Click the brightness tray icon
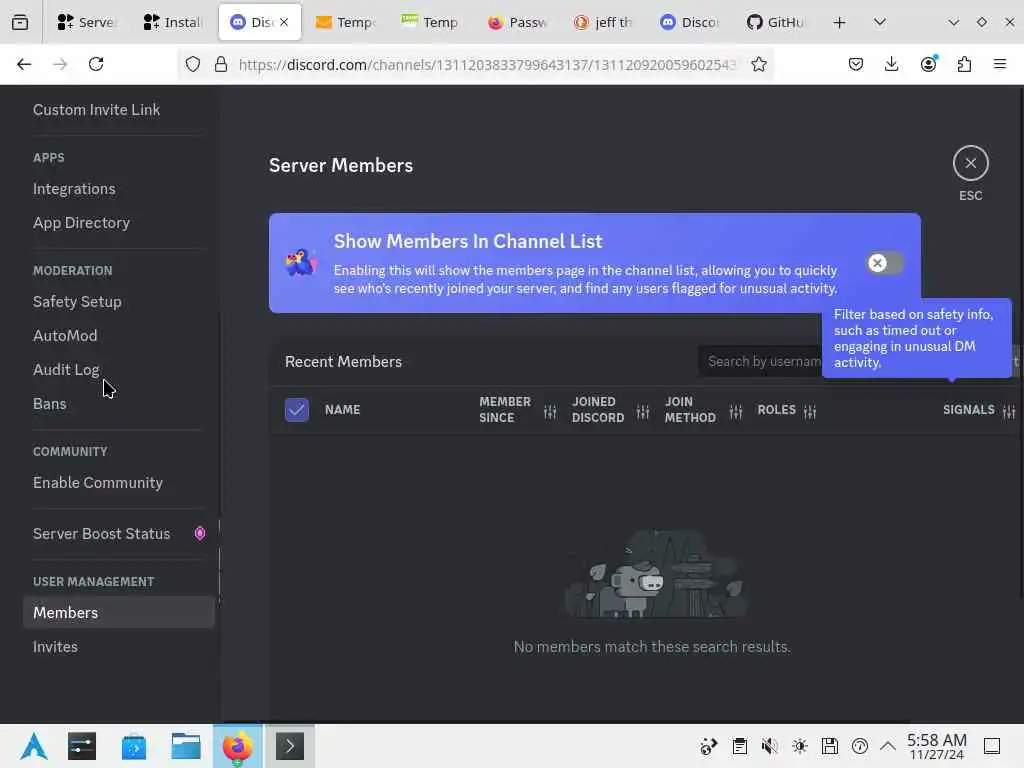This screenshot has width=1024, height=768. tap(799, 746)
